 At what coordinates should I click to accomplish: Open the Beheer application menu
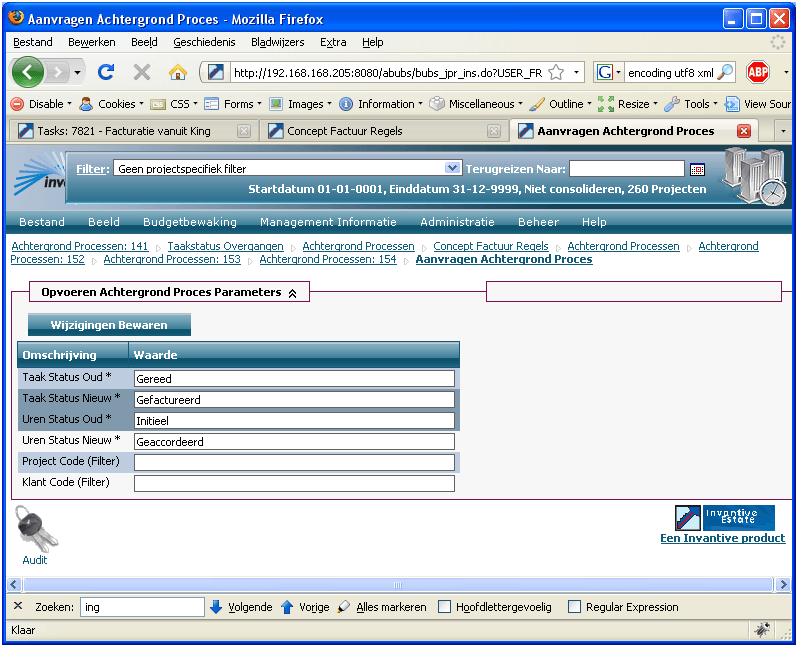tap(538, 222)
